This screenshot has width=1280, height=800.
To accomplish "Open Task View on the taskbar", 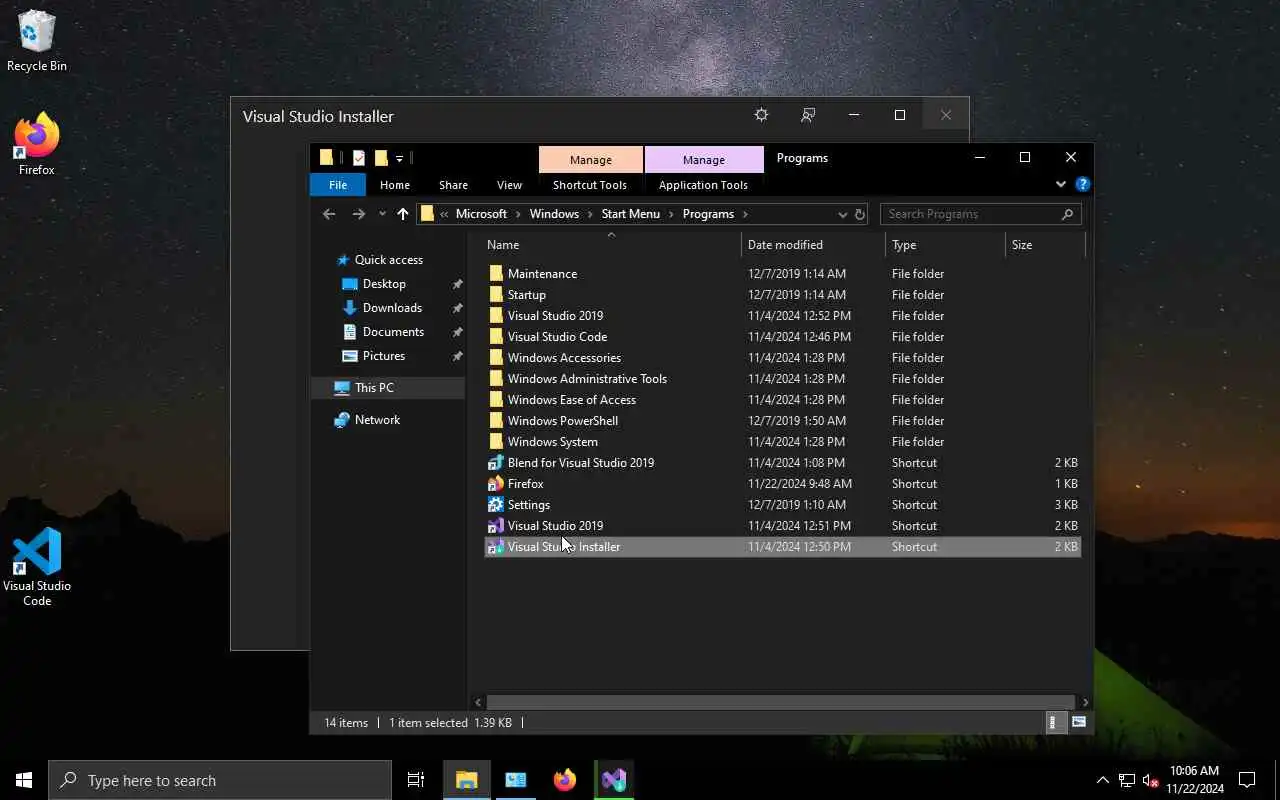I will click(416, 780).
